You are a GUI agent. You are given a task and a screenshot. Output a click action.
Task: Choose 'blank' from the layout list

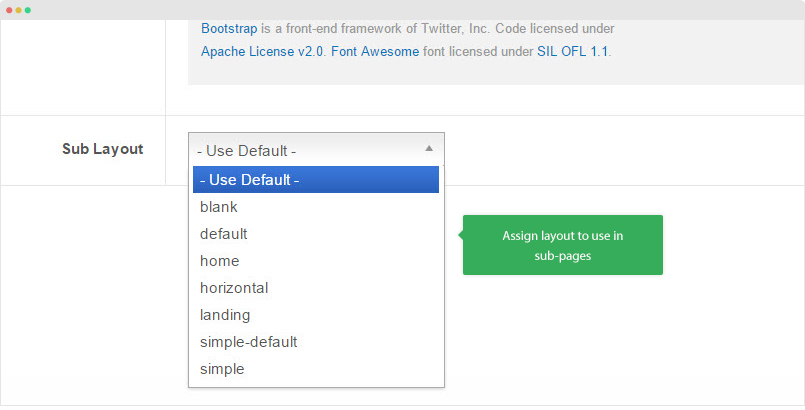(316, 207)
